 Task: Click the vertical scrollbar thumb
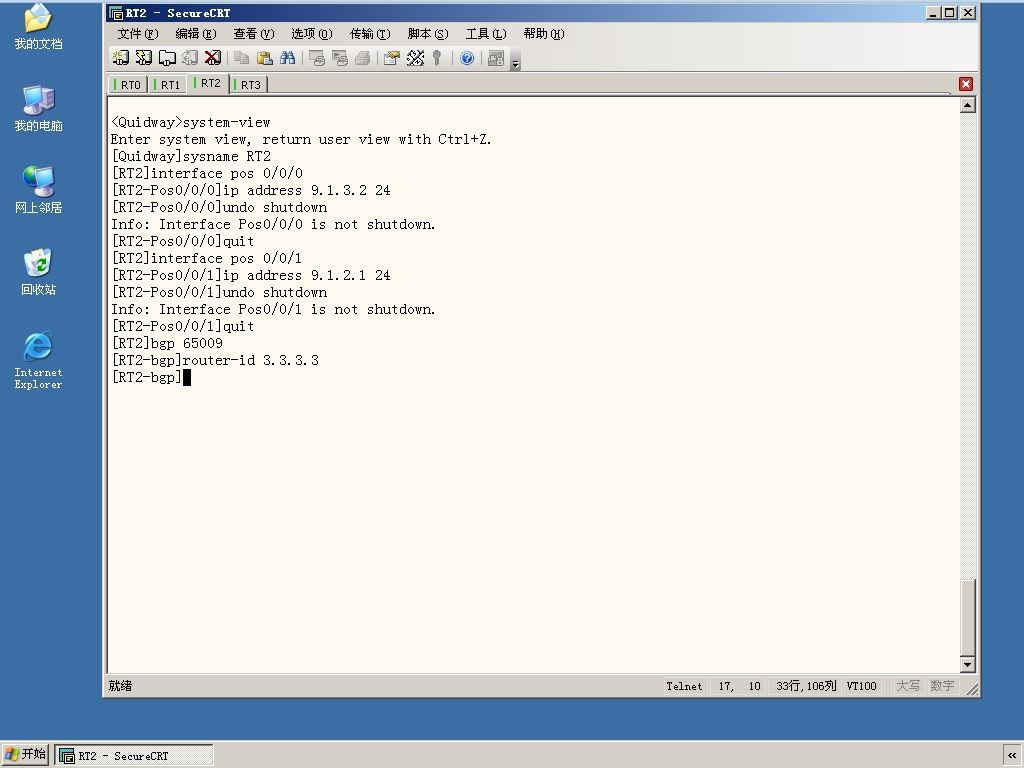click(968, 617)
